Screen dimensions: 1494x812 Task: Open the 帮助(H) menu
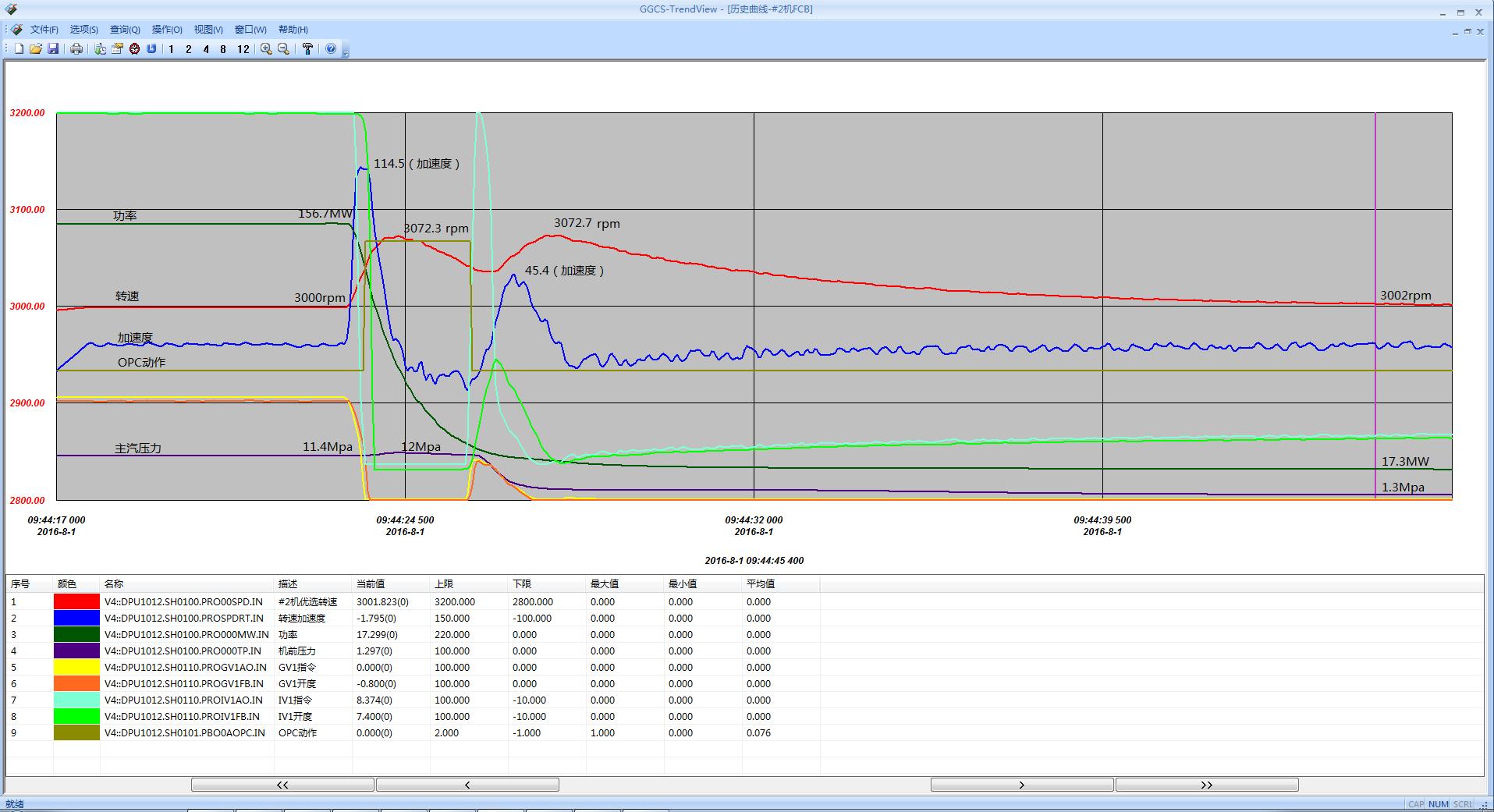tap(293, 30)
